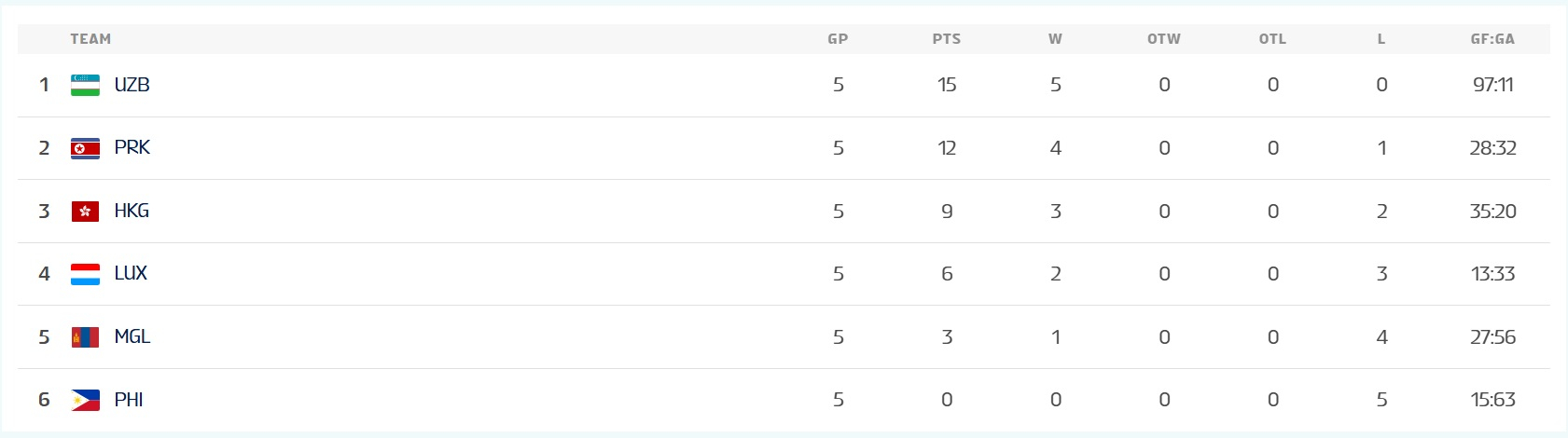Click the Uzbekistan flag icon
The width and height of the screenshot is (1568, 438).
85,85
